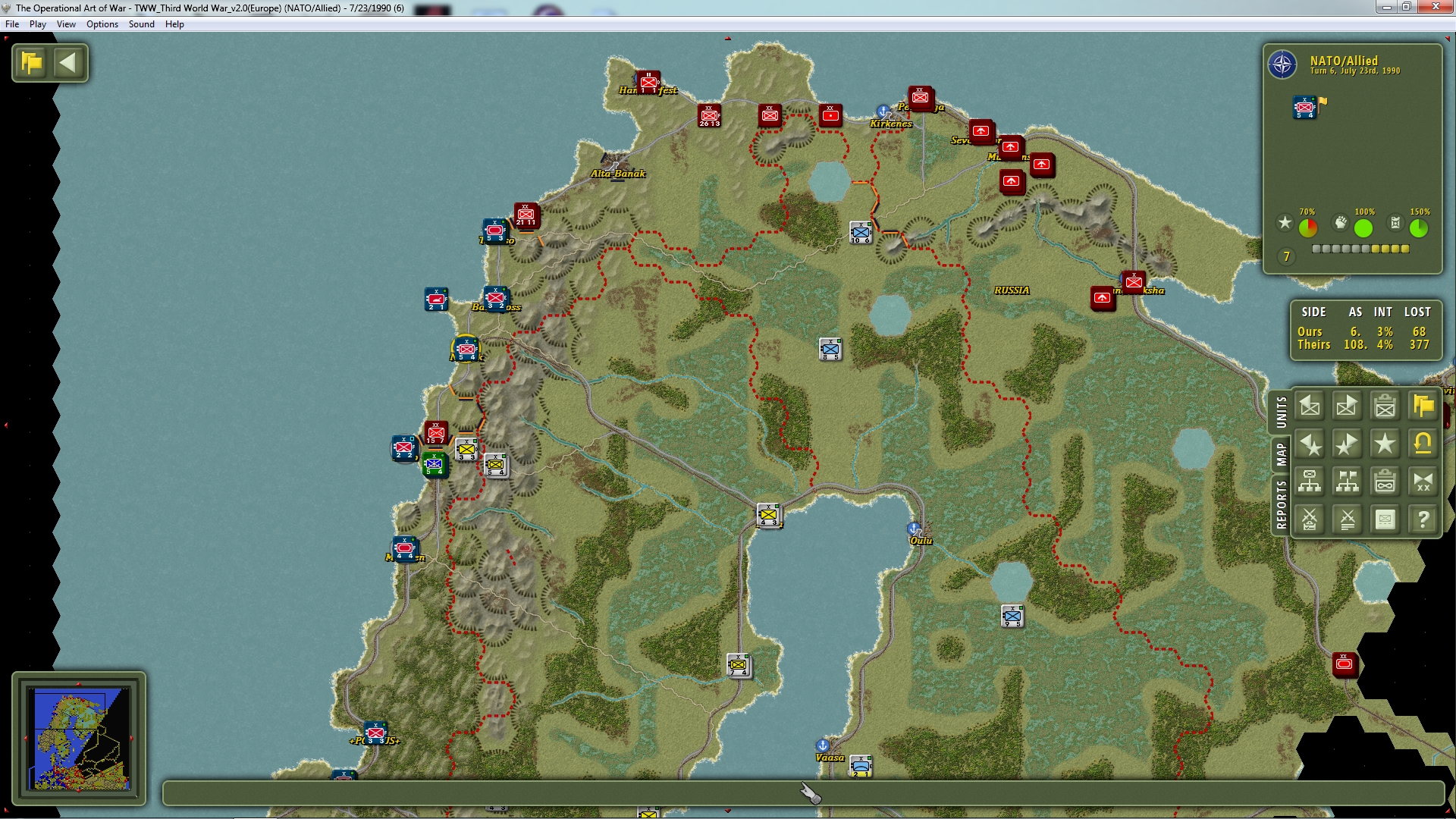Open the unit hierarchy tree icon

tap(1310, 482)
